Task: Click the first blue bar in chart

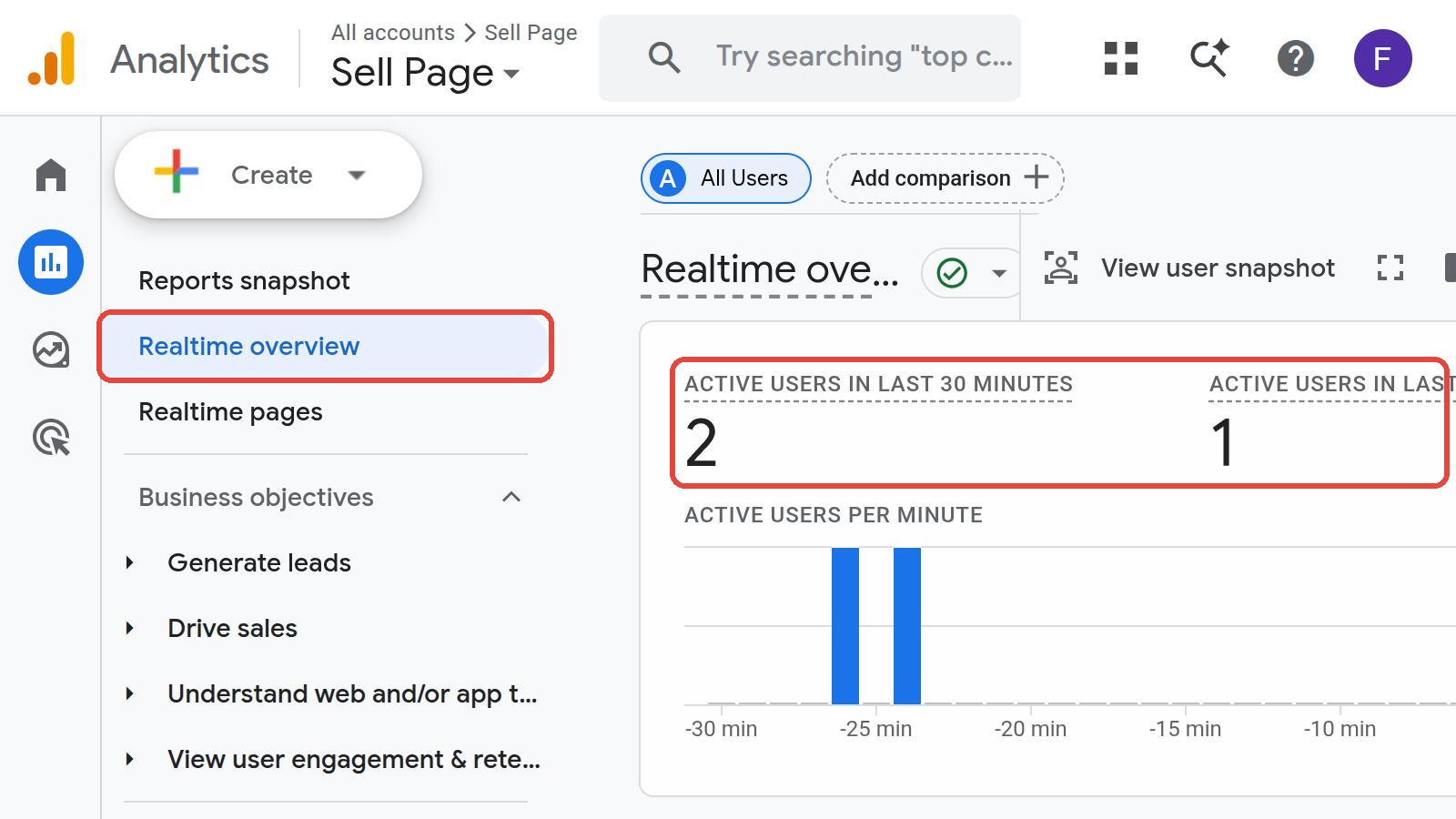Action: [x=845, y=626]
